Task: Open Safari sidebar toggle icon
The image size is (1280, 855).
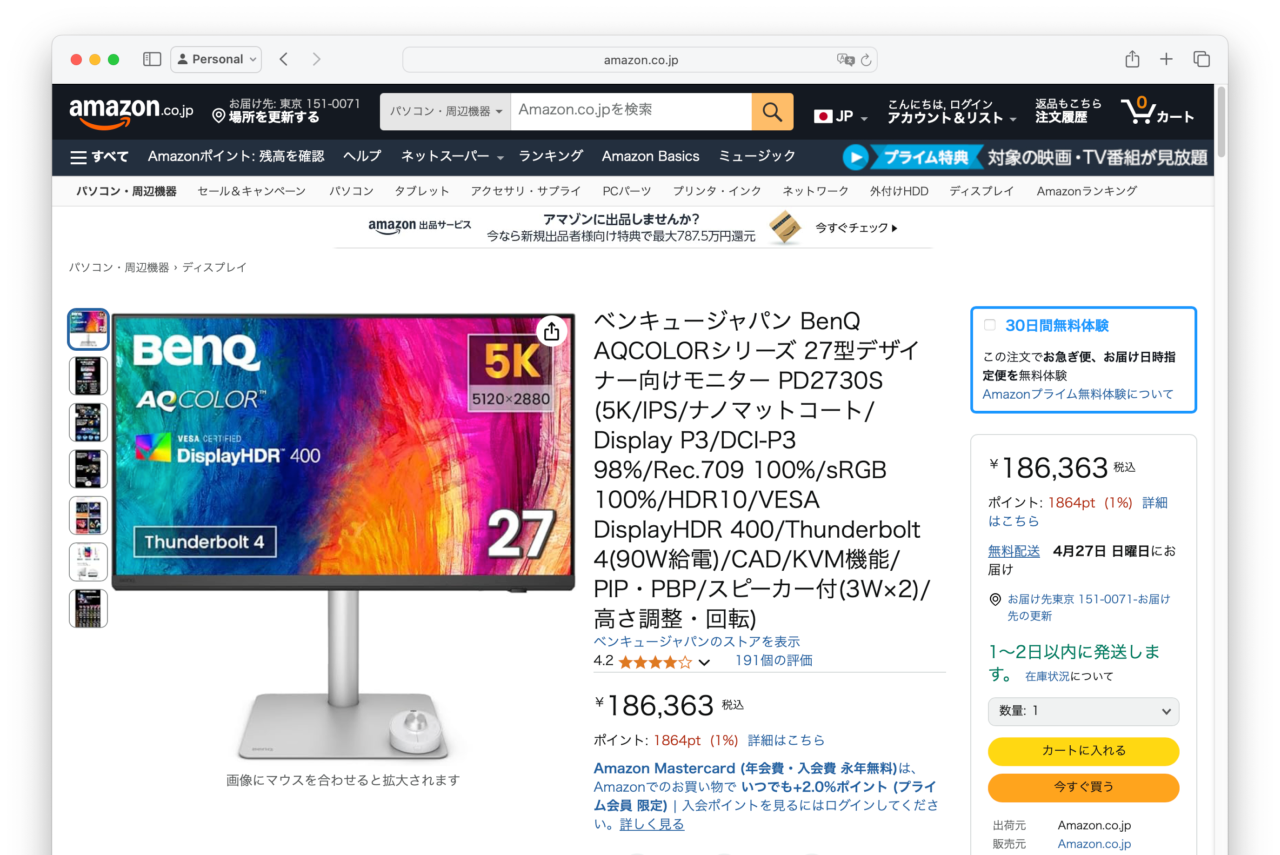Action: point(152,59)
